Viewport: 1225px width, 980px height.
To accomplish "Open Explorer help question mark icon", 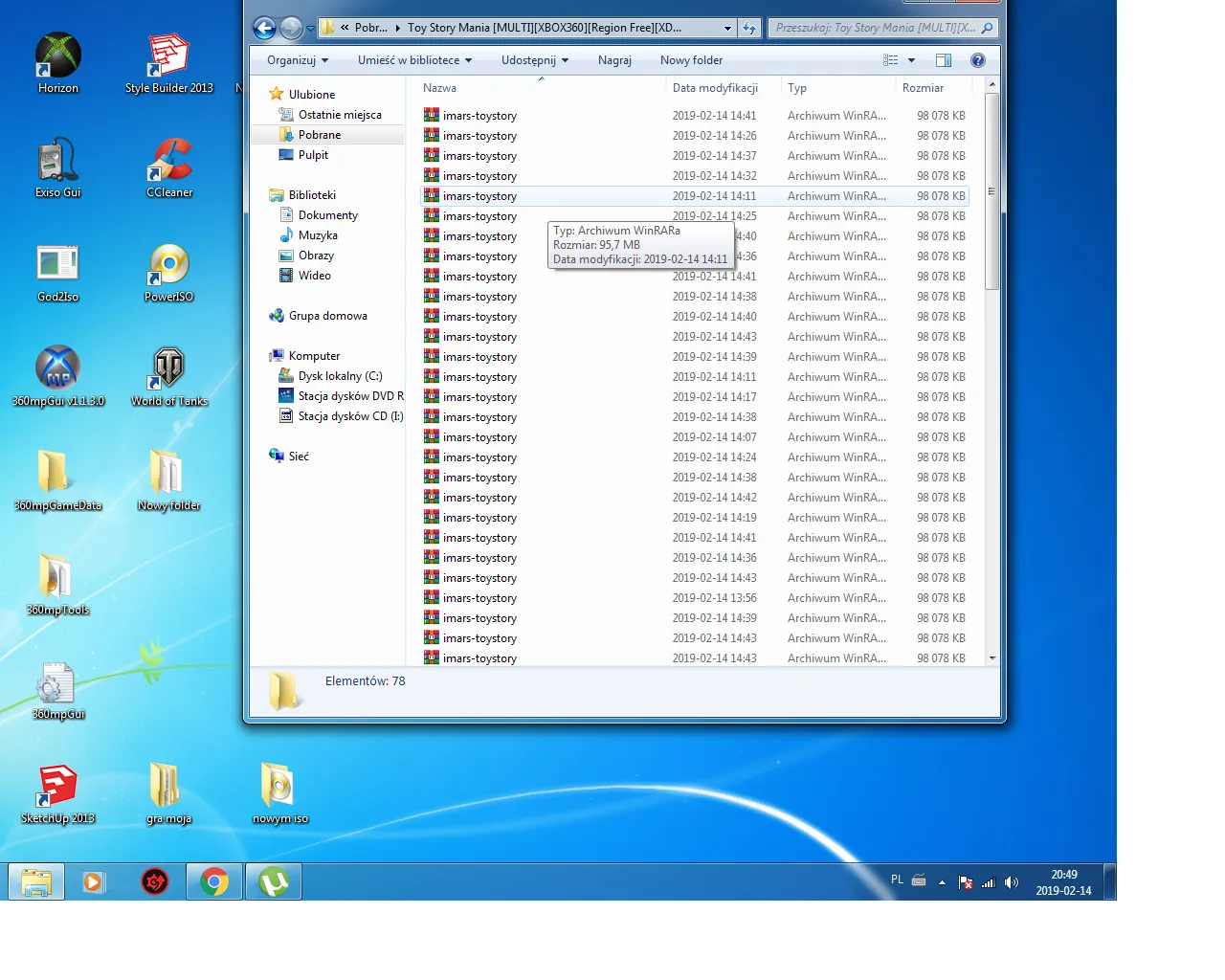I will tap(977, 60).
